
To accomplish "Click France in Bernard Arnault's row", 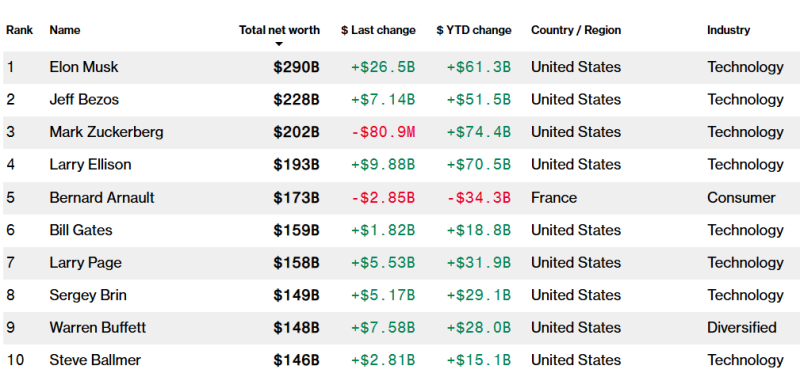I will 554,198.
